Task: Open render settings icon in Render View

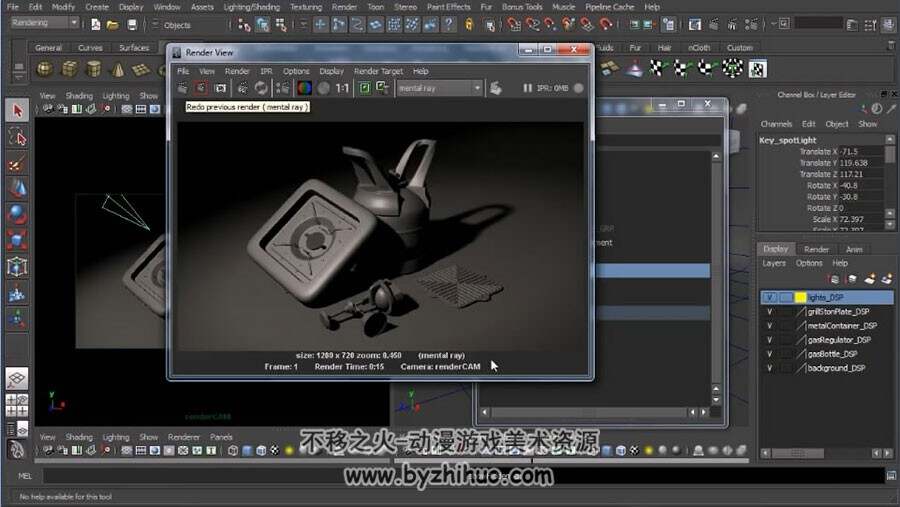Action: point(282,88)
